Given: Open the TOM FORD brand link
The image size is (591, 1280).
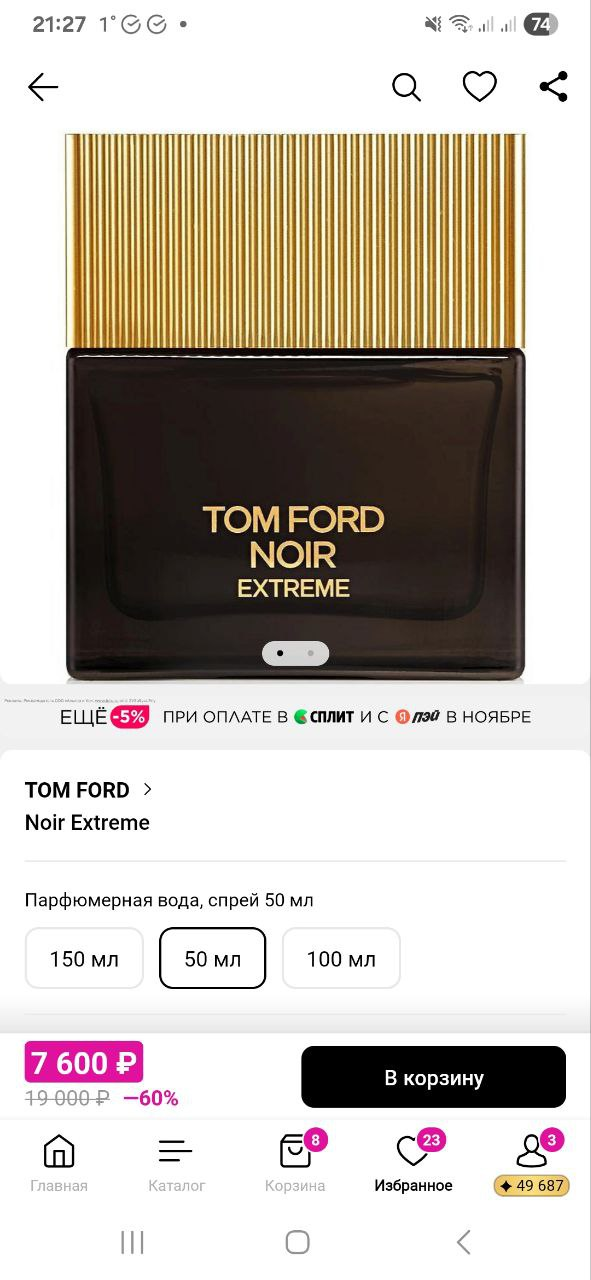Looking at the screenshot, I should click(x=77, y=790).
